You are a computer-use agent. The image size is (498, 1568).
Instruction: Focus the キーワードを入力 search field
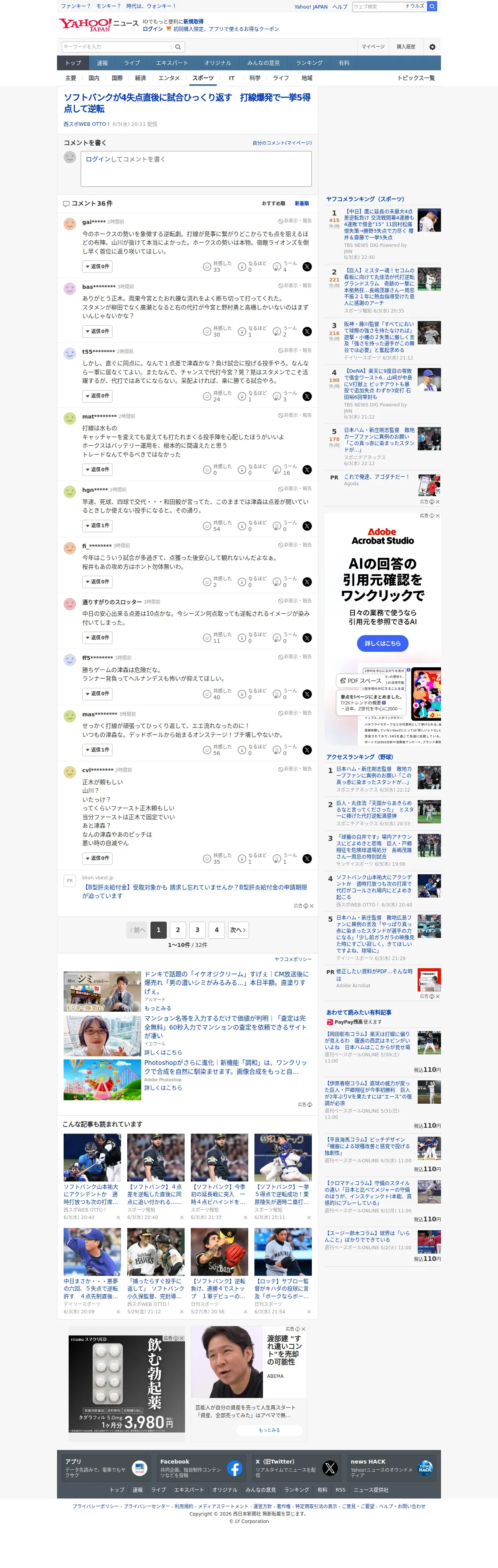(116, 47)
